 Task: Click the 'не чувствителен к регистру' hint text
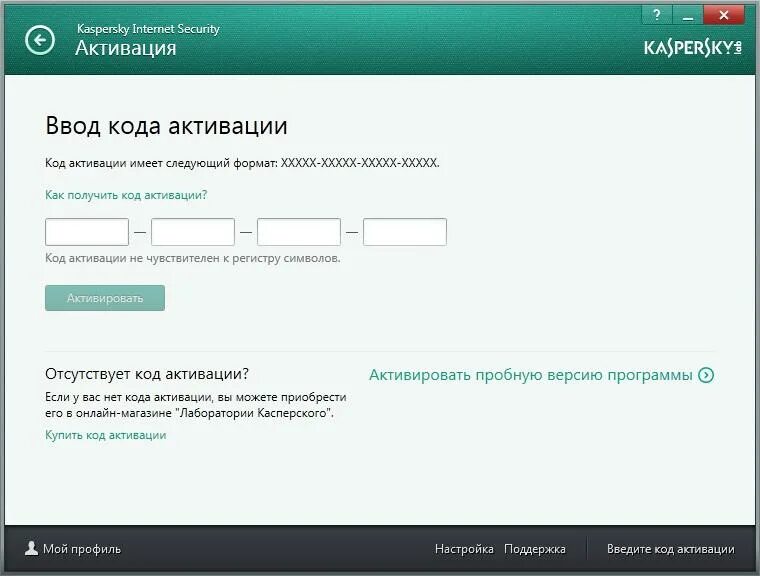(193, 258)
